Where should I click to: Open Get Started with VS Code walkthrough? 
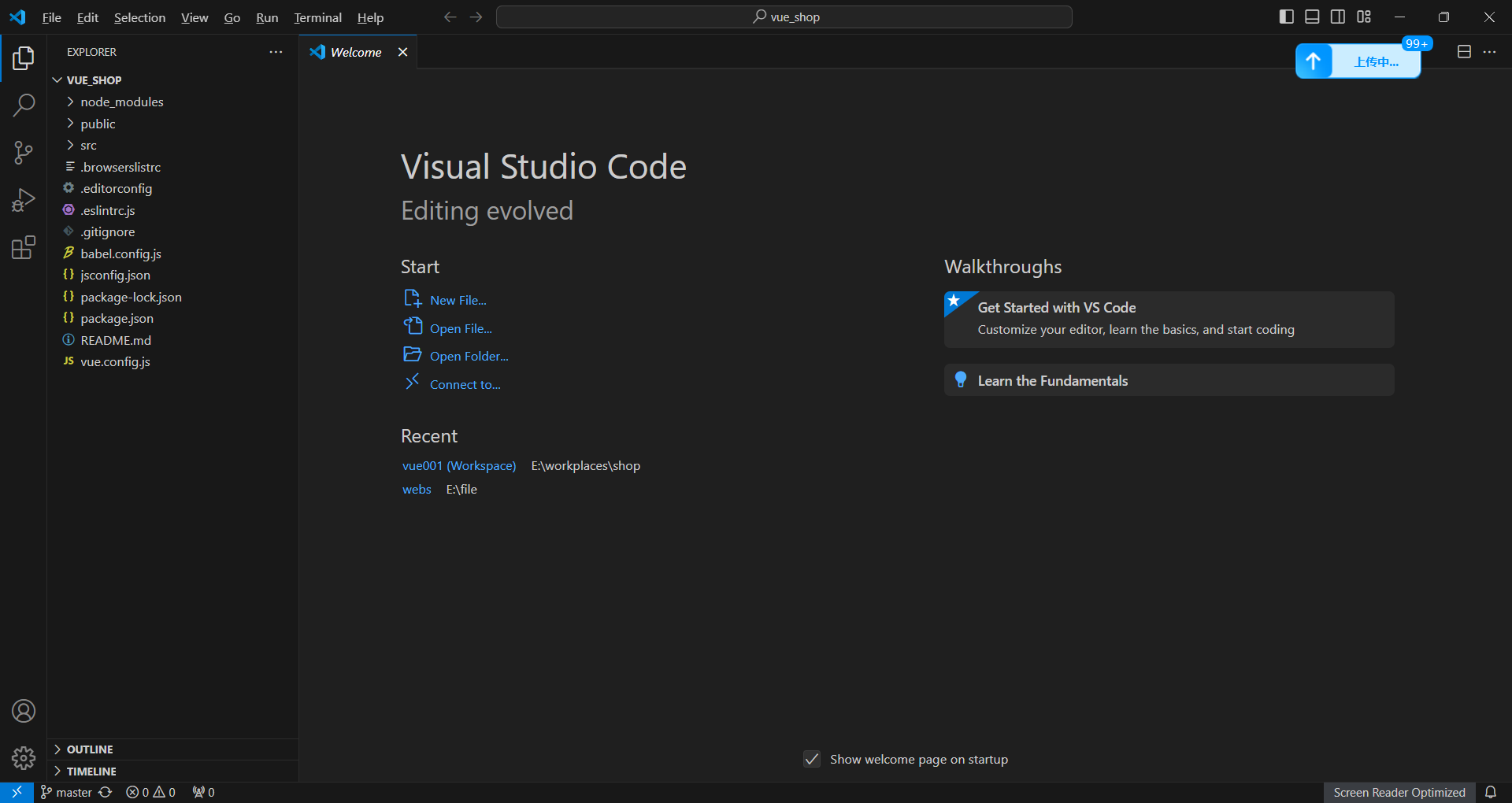click(x=1169, y=319)
